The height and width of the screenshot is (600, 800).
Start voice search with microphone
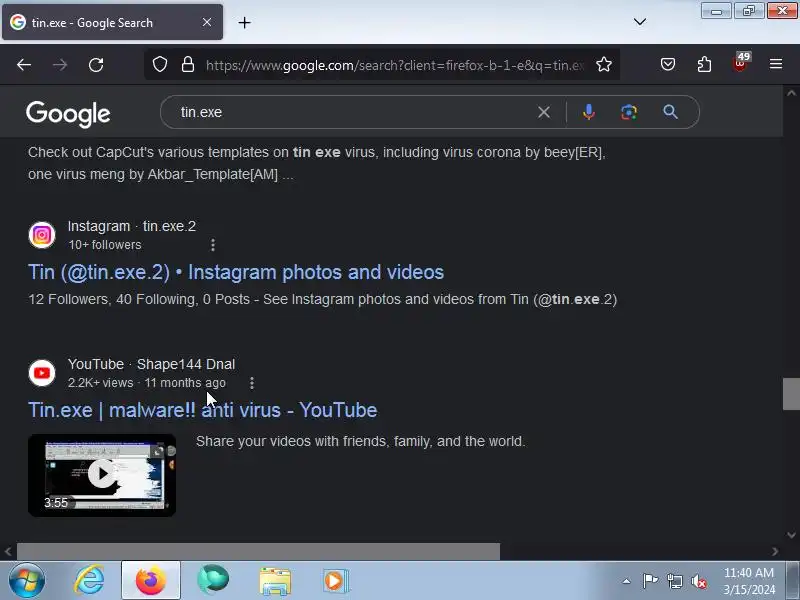pos(588,112)
